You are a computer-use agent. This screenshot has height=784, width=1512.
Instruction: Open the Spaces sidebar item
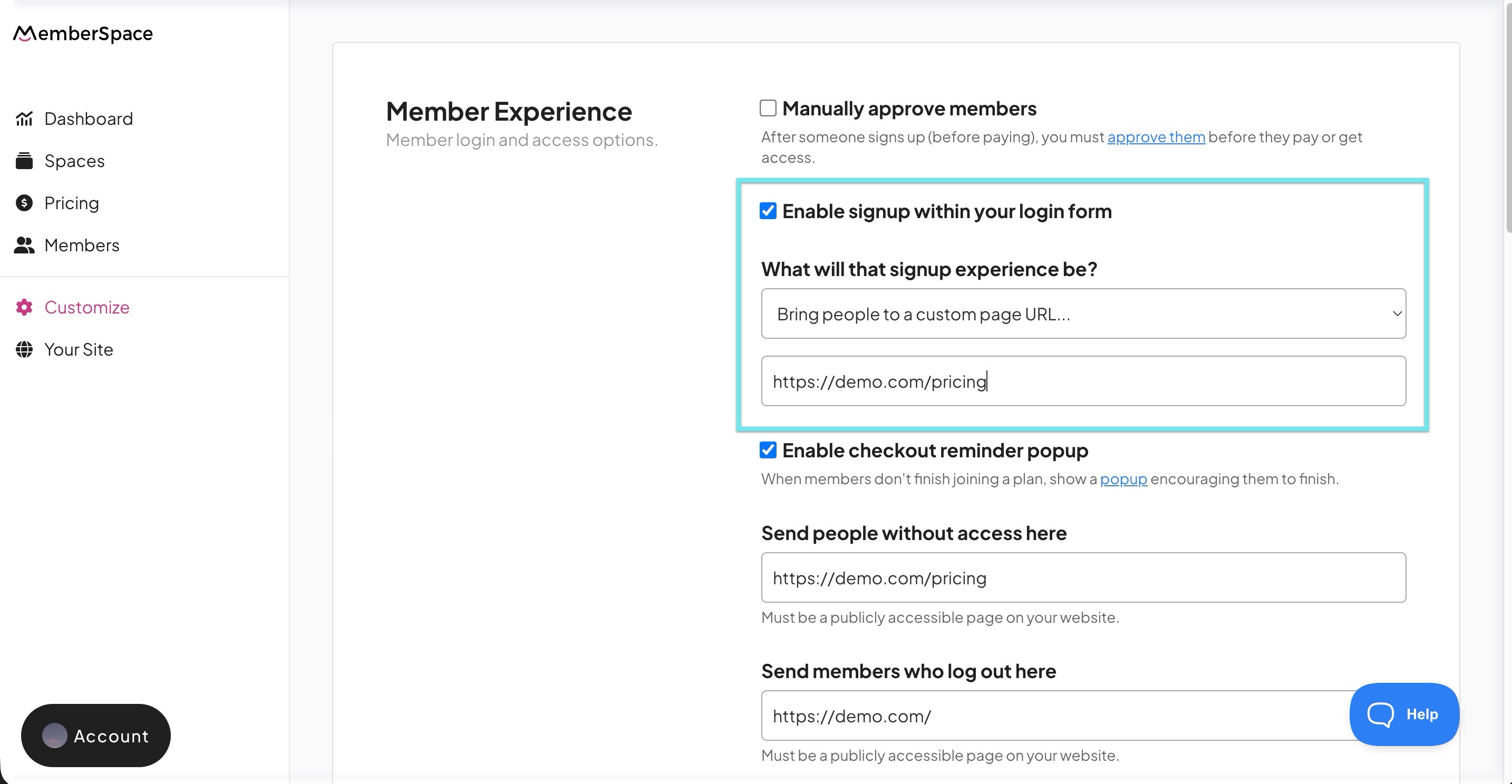point(74,161)
